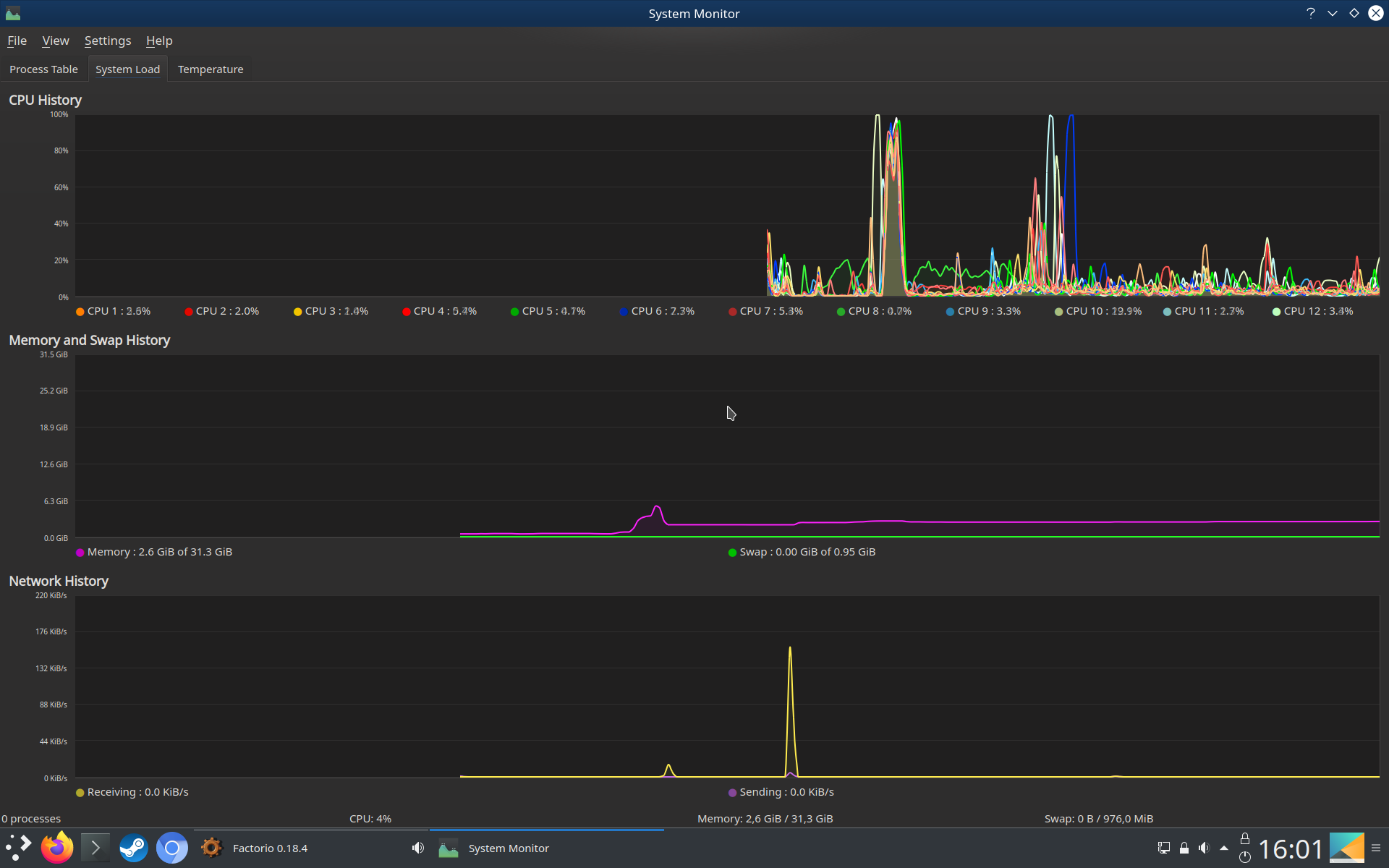
Task: Click the CPU 6 blue legend dot
Action: 624,312
